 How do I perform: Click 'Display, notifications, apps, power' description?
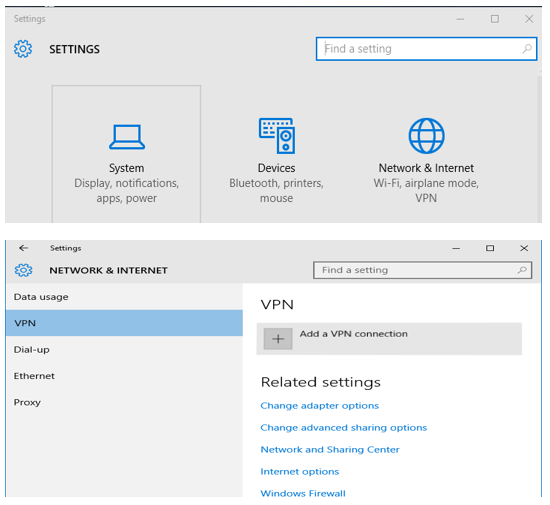(x=127, y=191)
